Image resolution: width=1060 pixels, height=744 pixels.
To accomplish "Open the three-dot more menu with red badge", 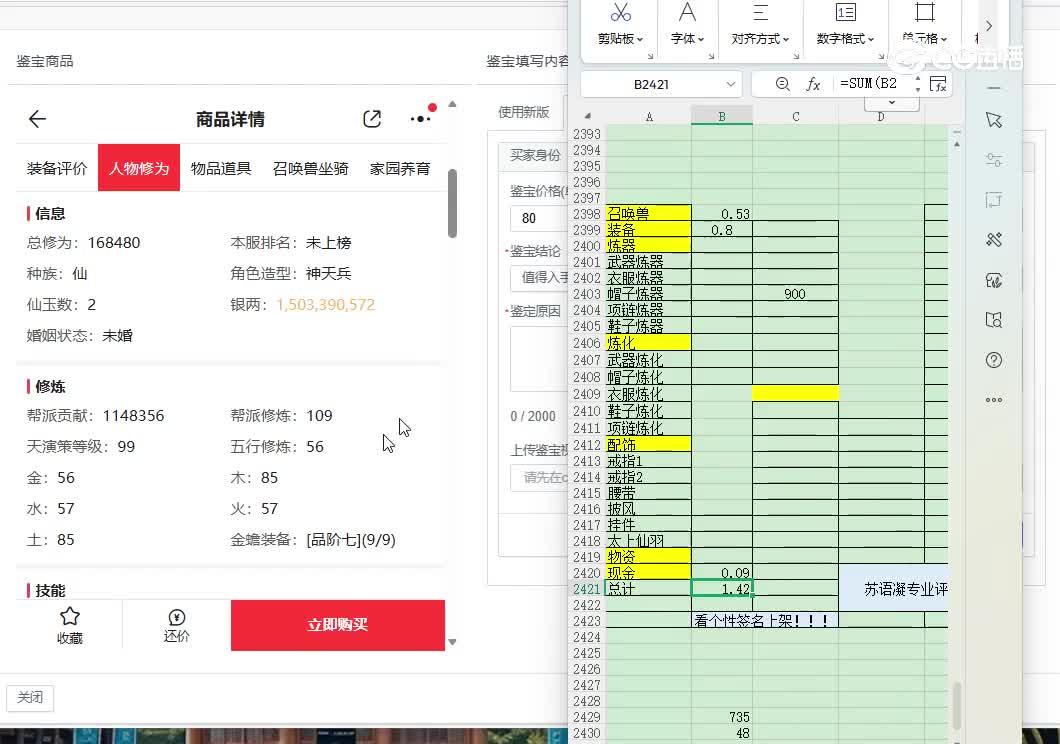I will [x=421, y=119].
